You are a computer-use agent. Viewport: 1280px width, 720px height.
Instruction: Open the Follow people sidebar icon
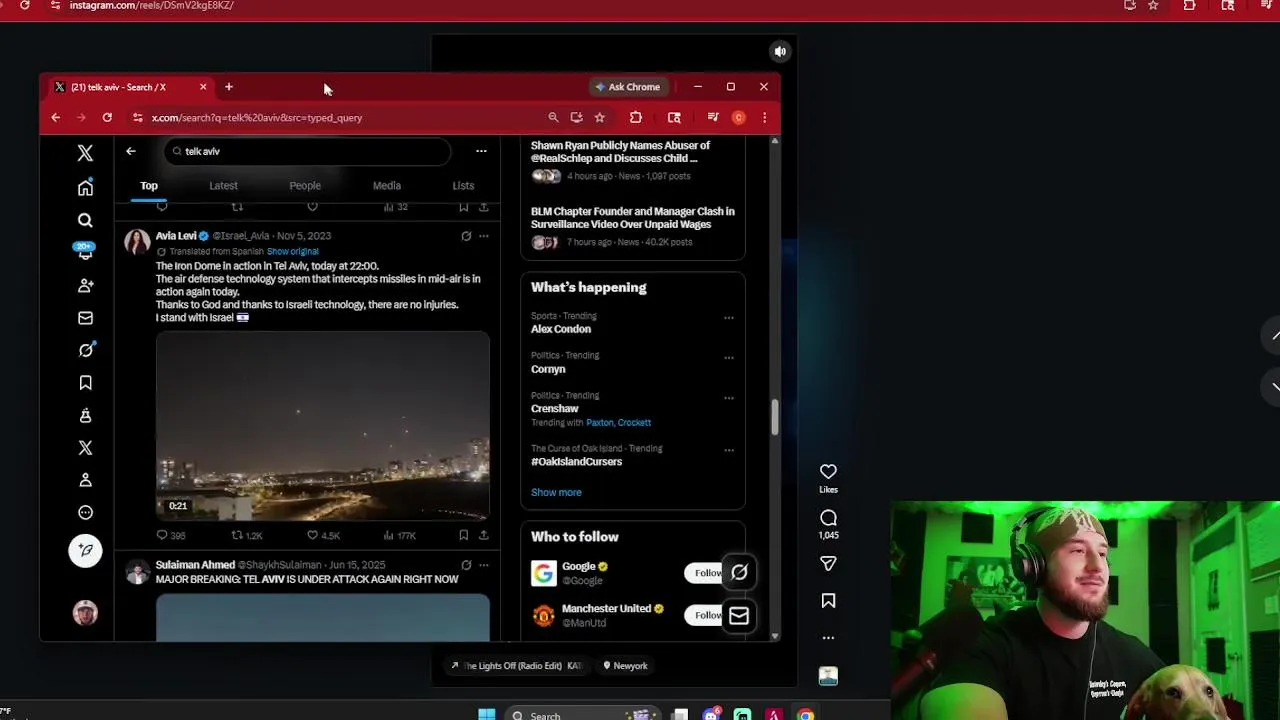(x=85, y=285)
